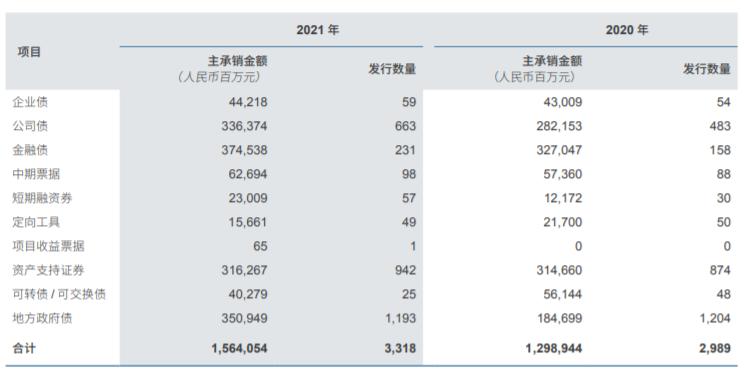Select the 2020 金融债 count 158

click(x=719, y=150)
